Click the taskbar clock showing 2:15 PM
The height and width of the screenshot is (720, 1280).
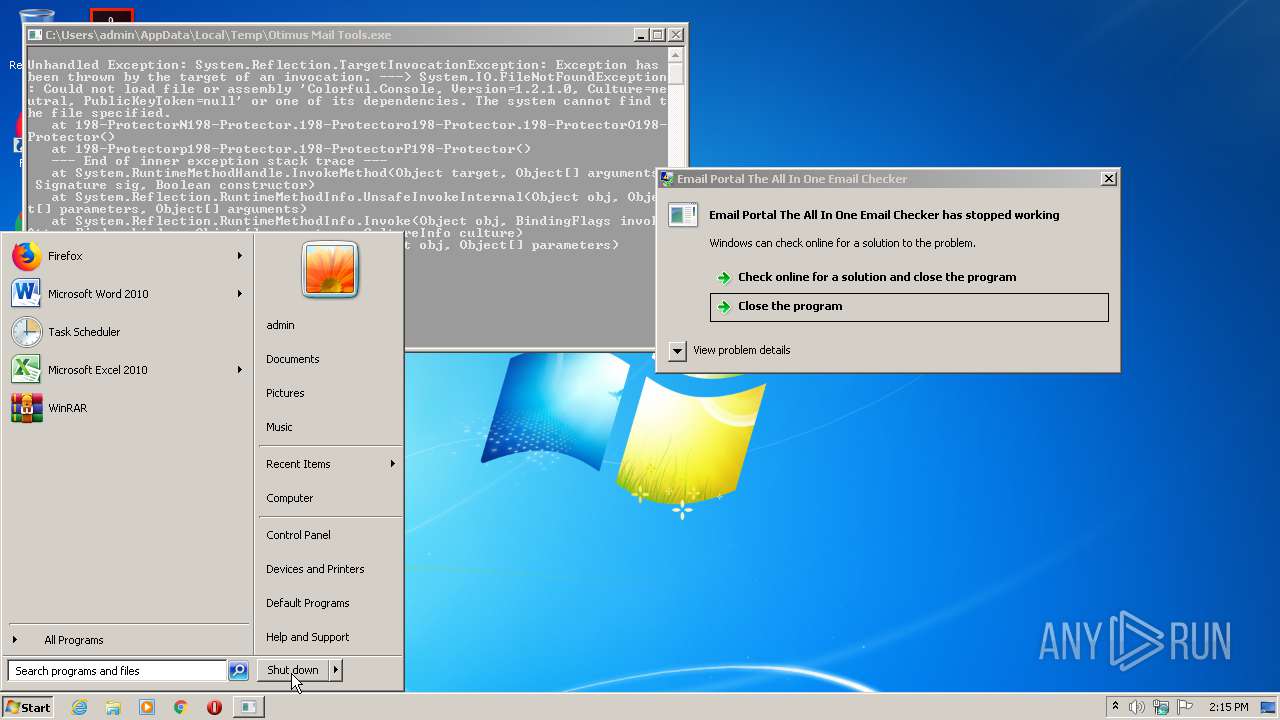(x=1228, y=707)
